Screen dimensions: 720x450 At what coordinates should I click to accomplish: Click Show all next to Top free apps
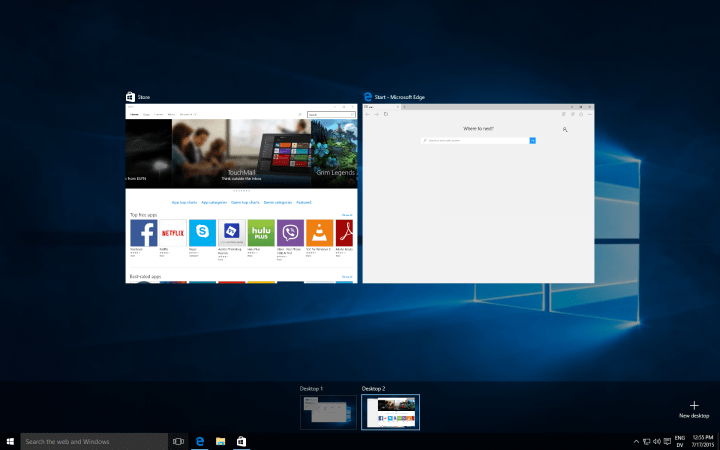pyautogui.click(x=347, y=215)
